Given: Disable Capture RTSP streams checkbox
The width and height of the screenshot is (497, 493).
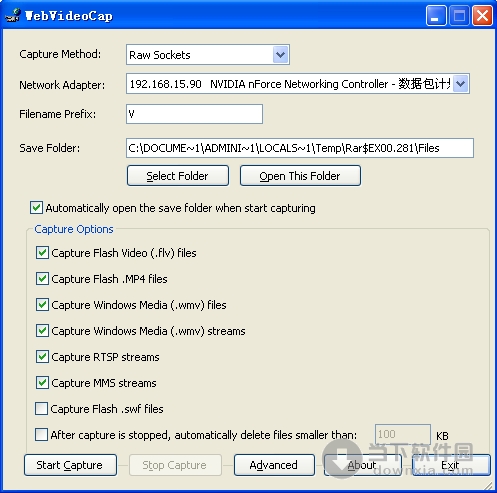Looking at the screenshot, I should [x=42, y=357].
